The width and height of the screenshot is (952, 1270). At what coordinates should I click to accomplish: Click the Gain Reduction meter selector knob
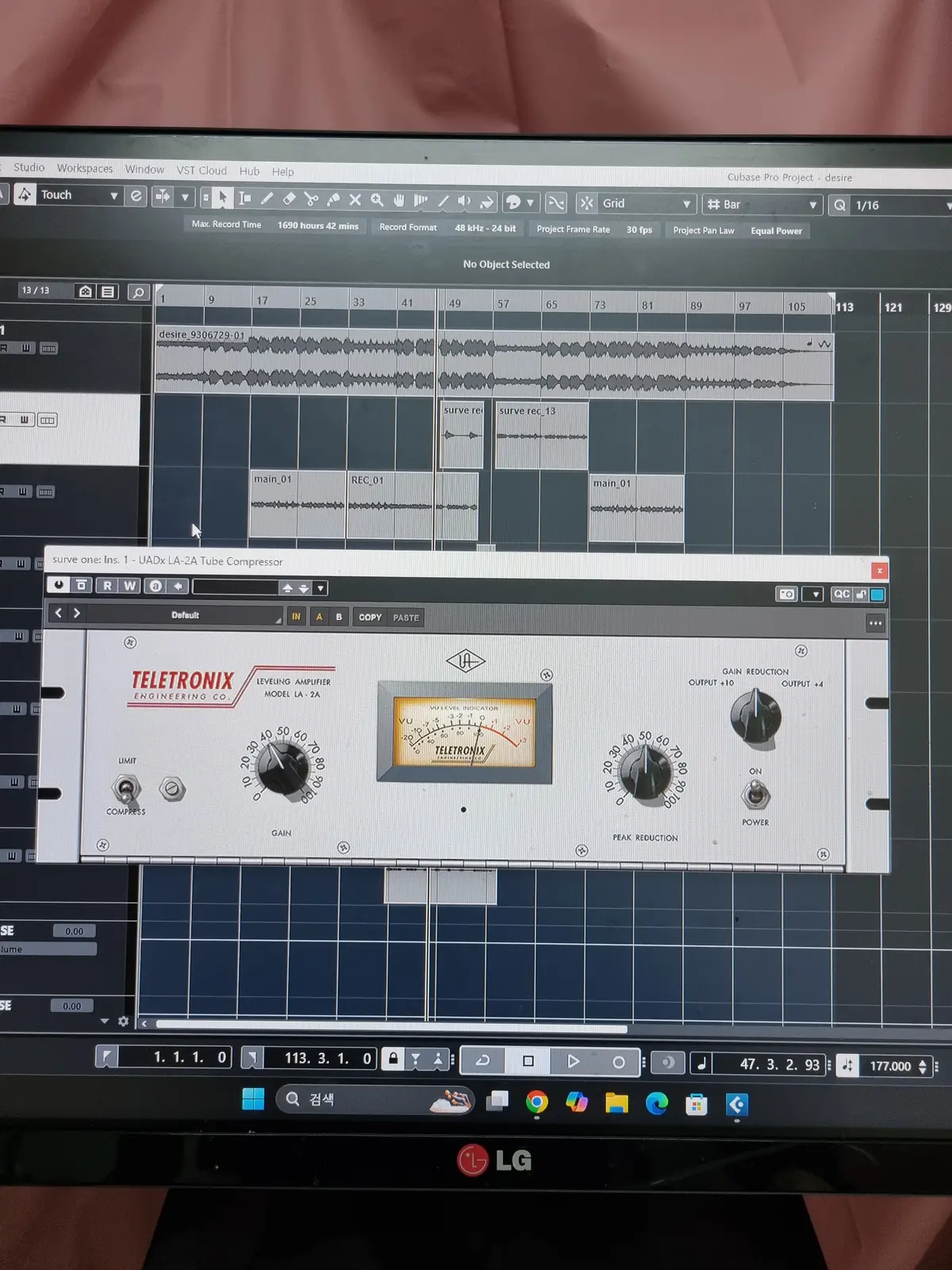coord(755,717)
